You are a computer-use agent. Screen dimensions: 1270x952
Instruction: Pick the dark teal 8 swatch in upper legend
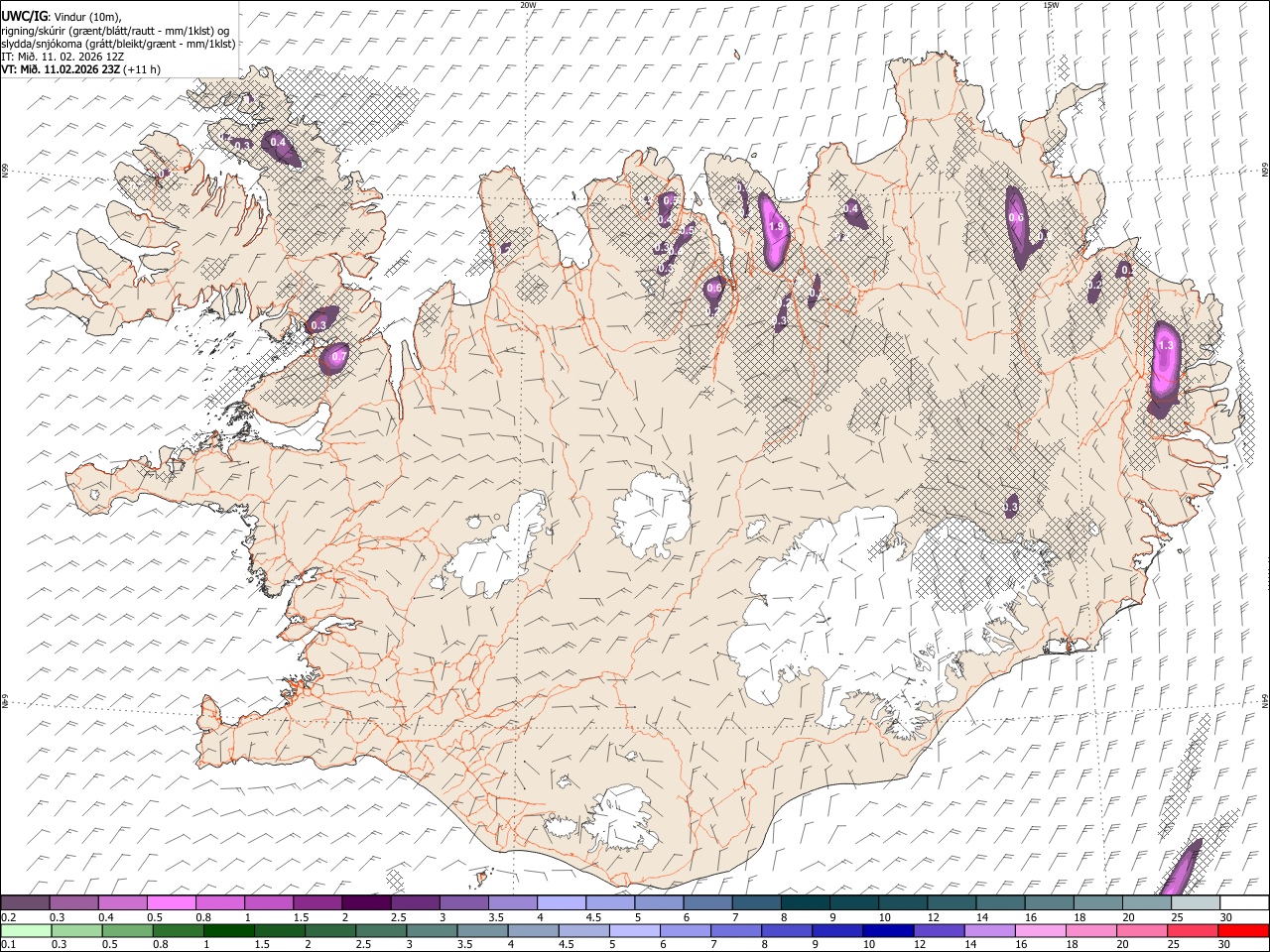tap(805, 903)
